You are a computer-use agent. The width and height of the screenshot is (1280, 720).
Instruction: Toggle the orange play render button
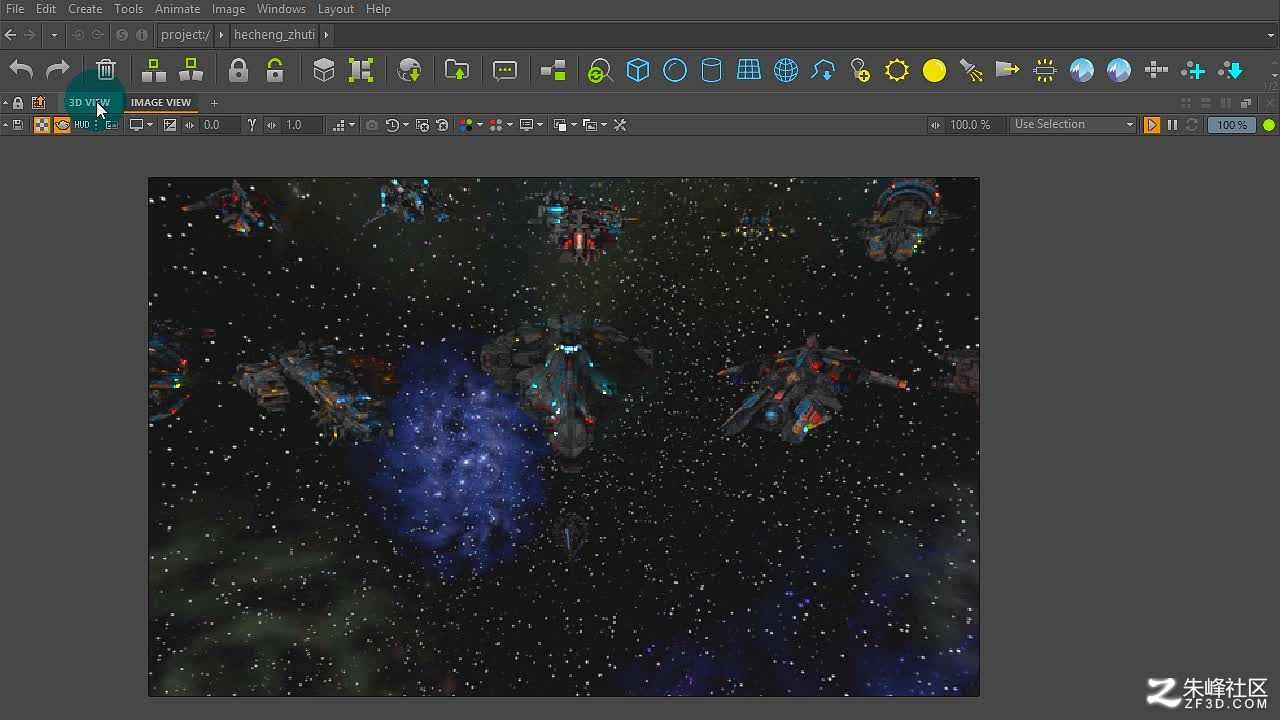pyautogui.click(x=1152, y=125)
